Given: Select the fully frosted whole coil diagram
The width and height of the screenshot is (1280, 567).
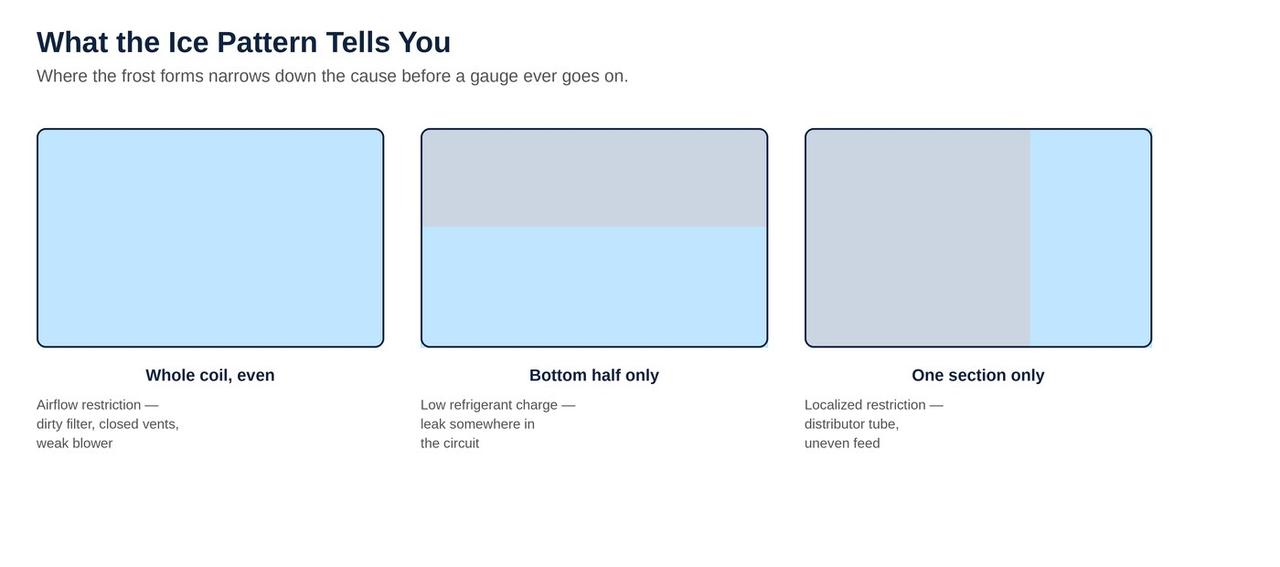Looking at the screenshot, I should click(x=210, y=238).
